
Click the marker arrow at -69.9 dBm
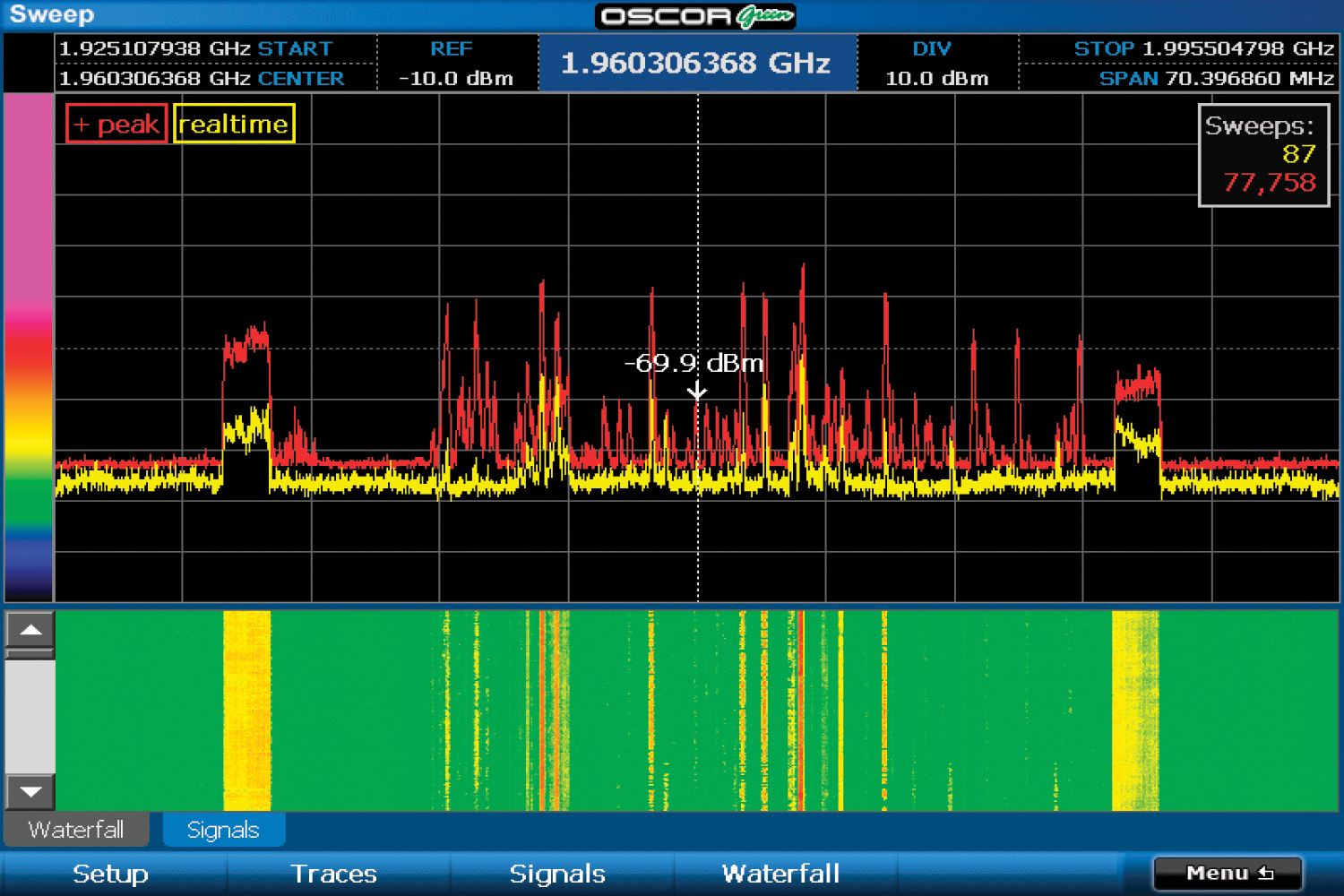697,392
